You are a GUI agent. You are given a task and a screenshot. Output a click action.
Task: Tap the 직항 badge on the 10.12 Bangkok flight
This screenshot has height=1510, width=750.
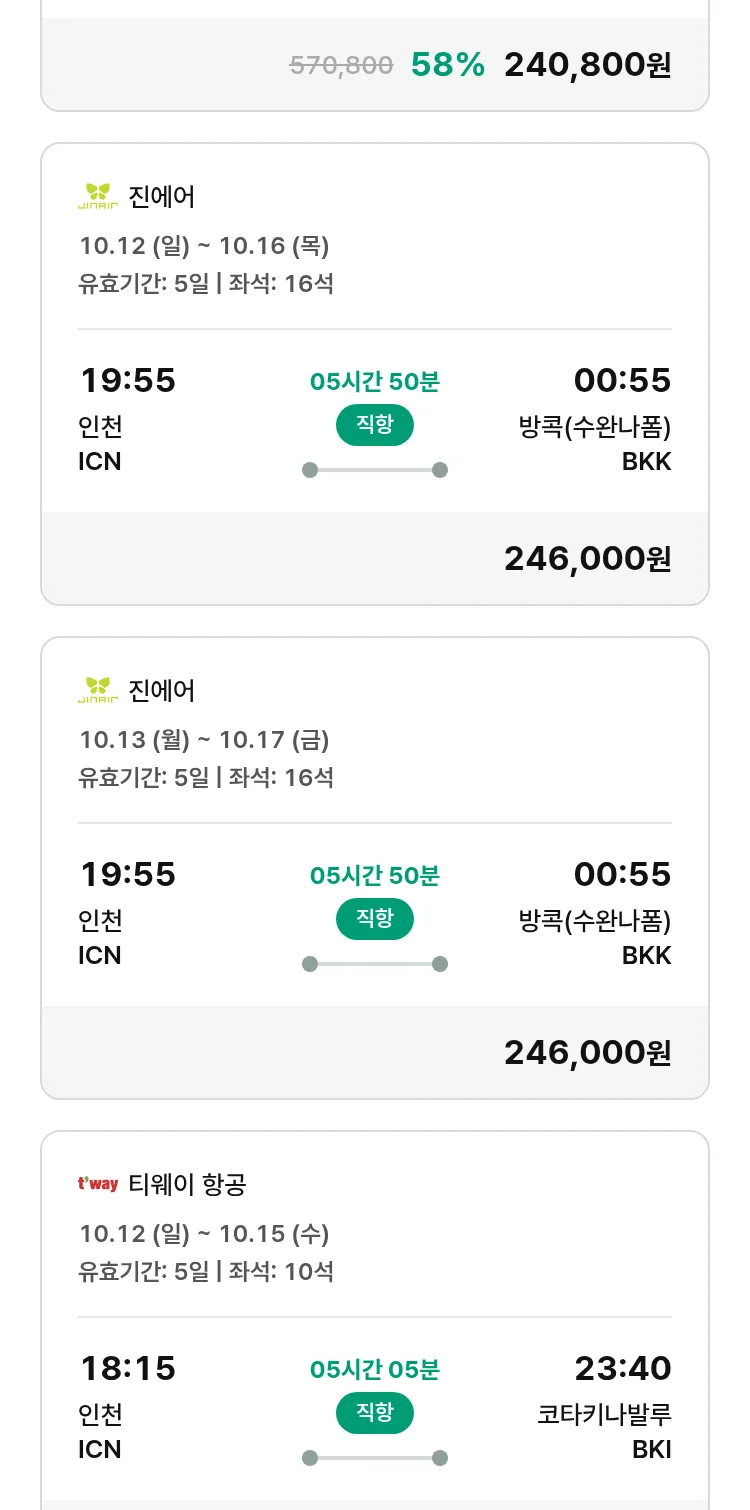point(374,425)
